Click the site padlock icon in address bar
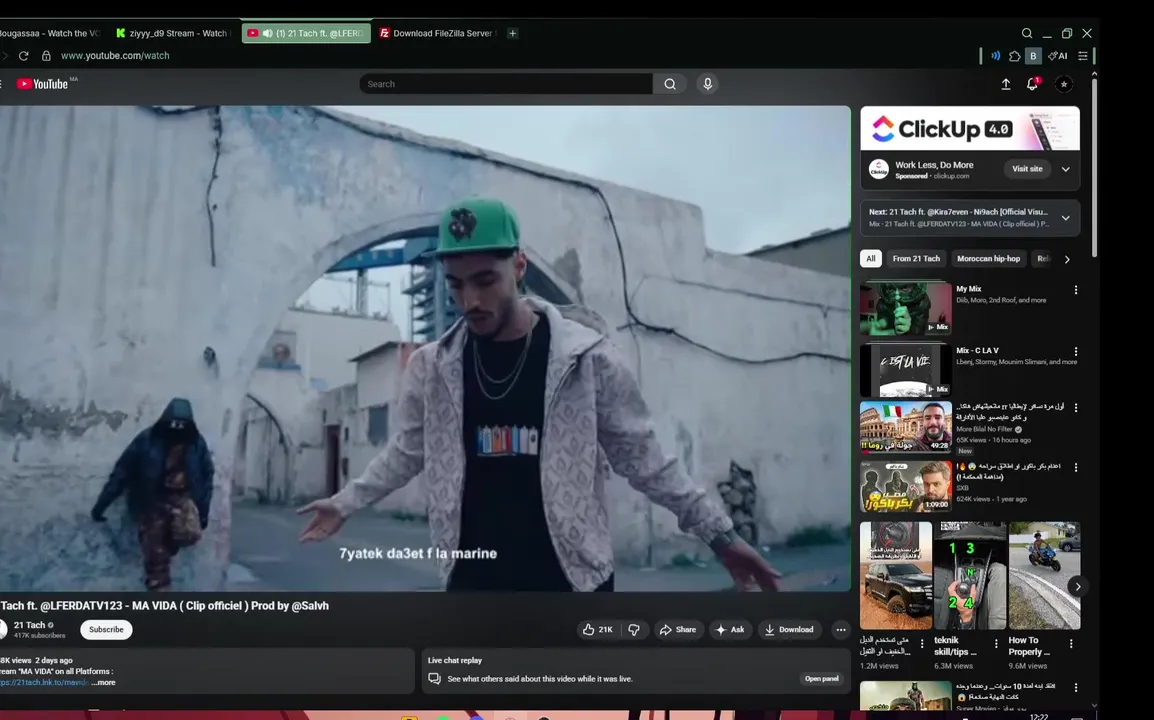The width and height of the screenshot is (1154, 720). tap(46, 56)
